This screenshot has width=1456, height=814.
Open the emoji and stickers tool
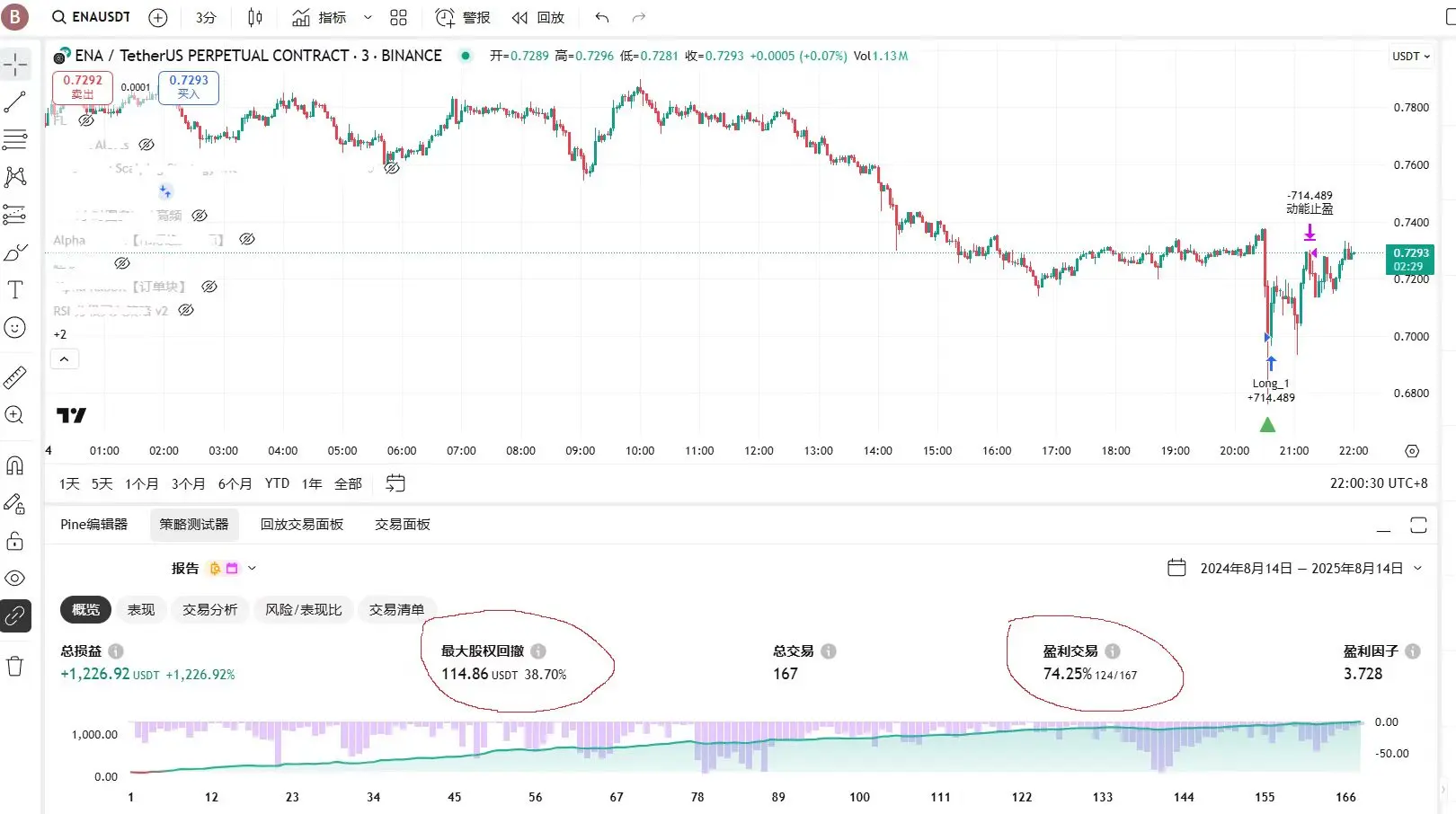(x=15, y=327)
